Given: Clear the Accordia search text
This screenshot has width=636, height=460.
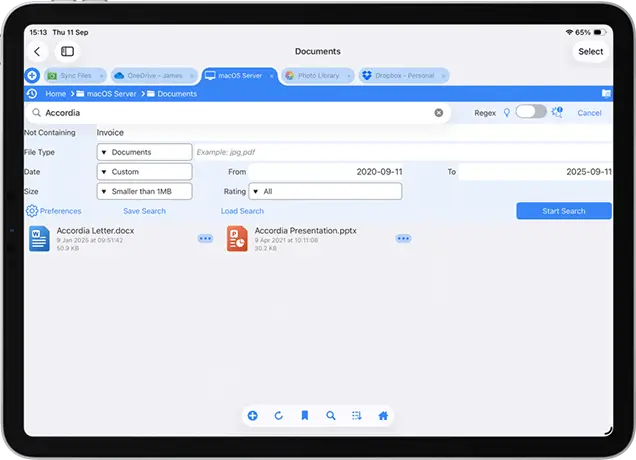Looking at the screenshot, I should click(x=438, y=113).
